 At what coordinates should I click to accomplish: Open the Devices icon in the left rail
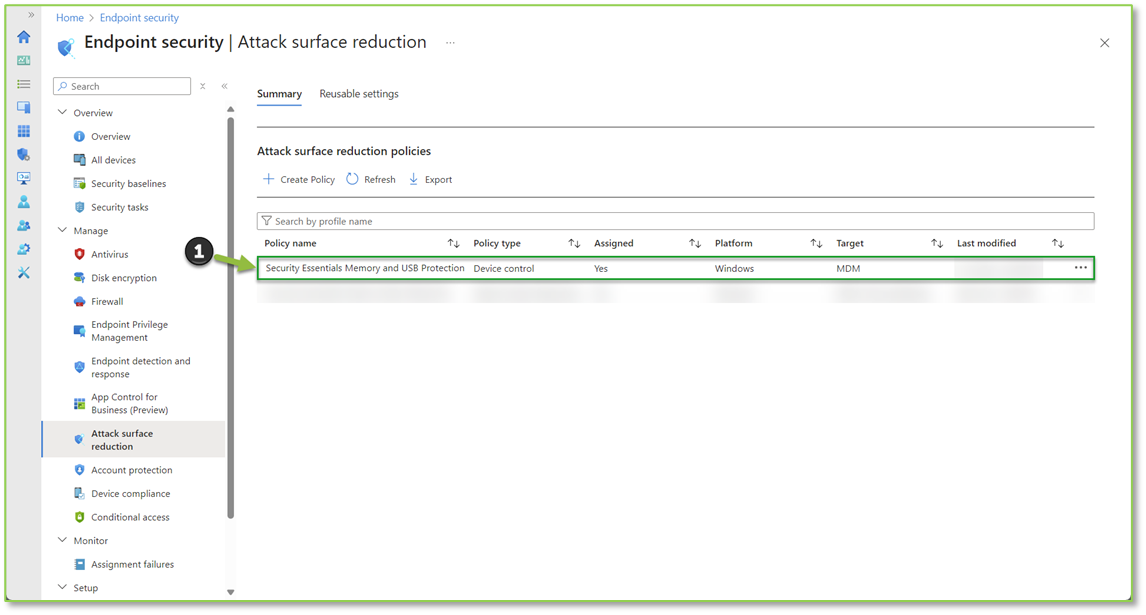[x=23, y=107]
